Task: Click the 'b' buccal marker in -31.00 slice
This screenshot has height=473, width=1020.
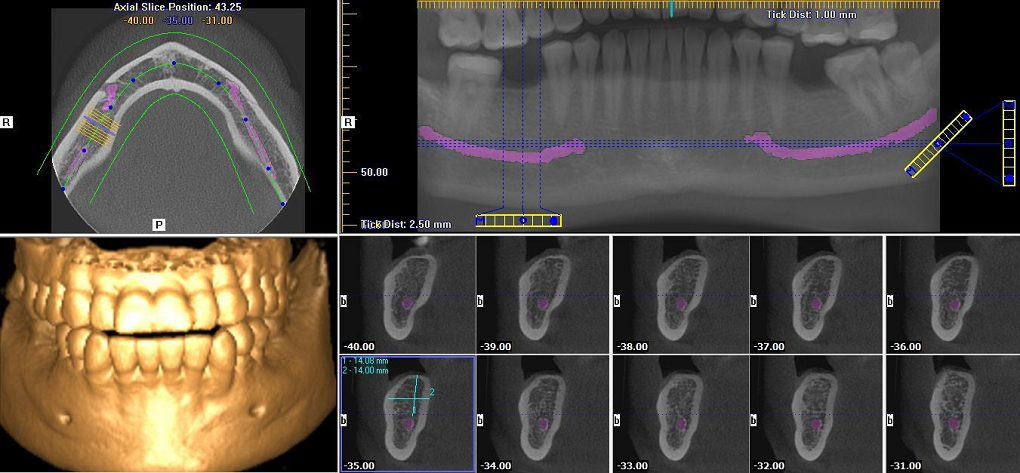Action: coord(891,420)
